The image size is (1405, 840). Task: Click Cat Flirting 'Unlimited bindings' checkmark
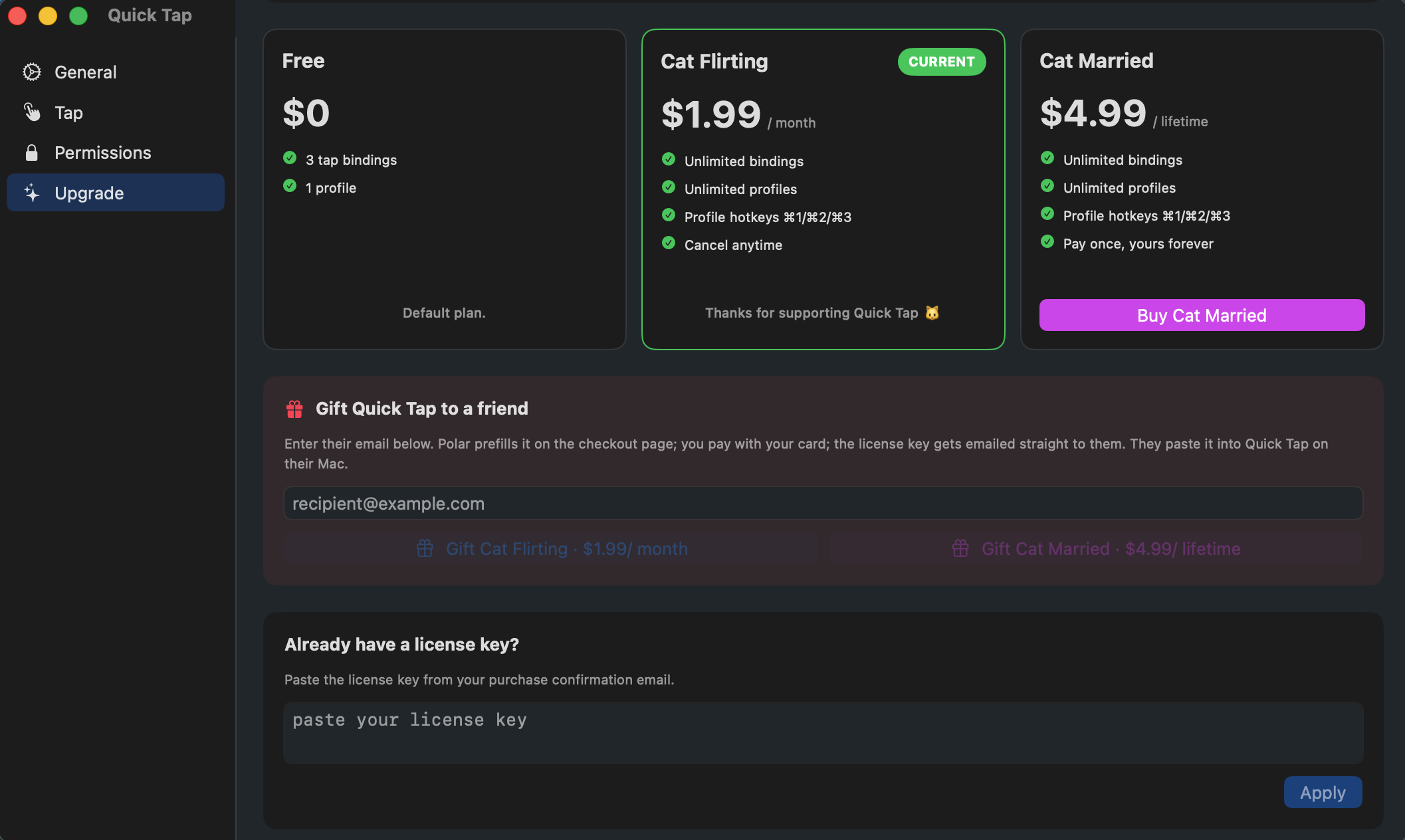(x=669, y=159)
